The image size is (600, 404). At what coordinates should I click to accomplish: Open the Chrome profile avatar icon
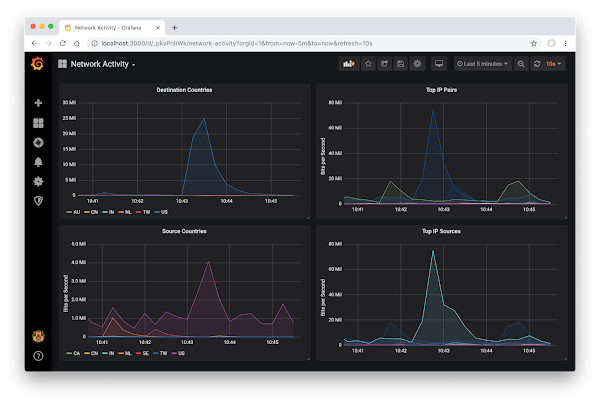(x=551, y=43)
